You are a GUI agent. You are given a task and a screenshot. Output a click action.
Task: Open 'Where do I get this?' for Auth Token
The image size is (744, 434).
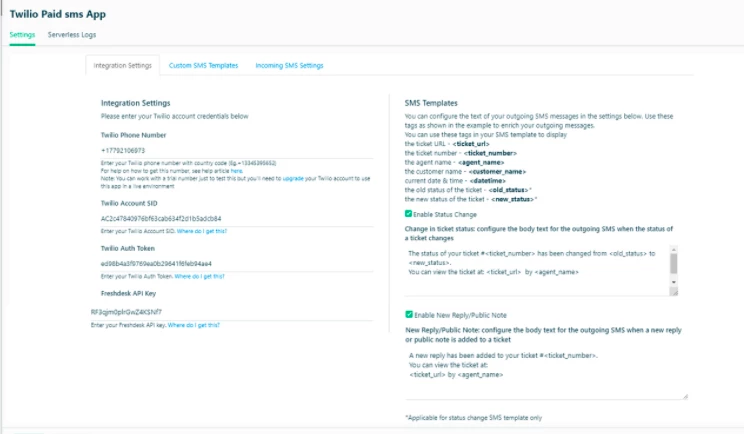click(199, 276)
